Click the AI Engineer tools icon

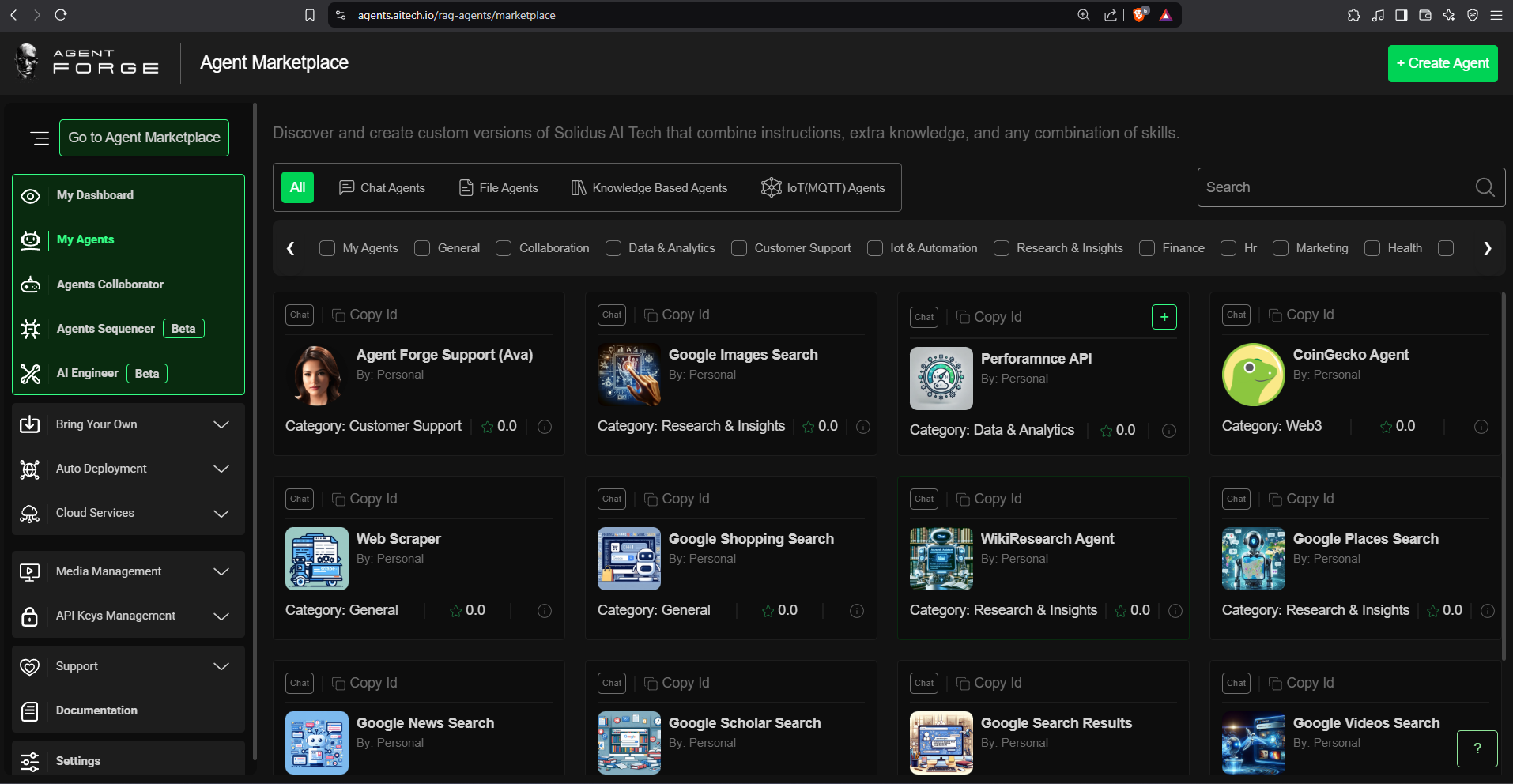[x=30, y=374]
